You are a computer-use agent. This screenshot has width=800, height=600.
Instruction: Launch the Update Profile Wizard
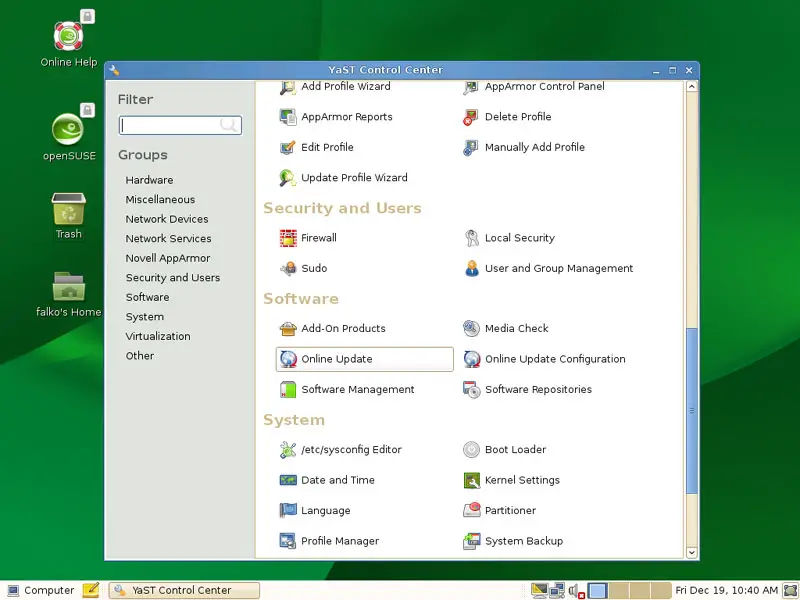(x=343, y=178)
